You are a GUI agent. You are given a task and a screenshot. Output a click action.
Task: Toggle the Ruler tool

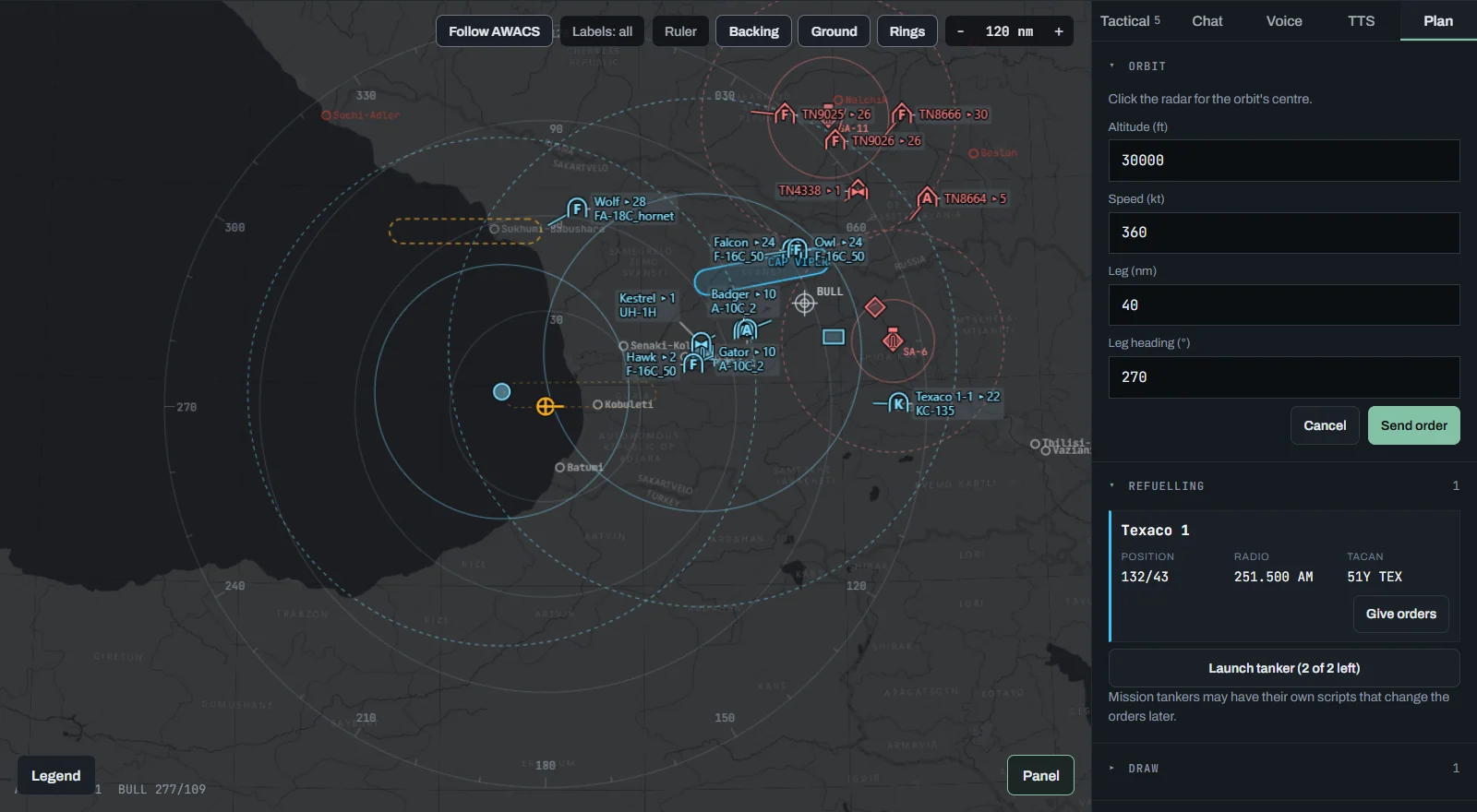[x=680, y=31]
